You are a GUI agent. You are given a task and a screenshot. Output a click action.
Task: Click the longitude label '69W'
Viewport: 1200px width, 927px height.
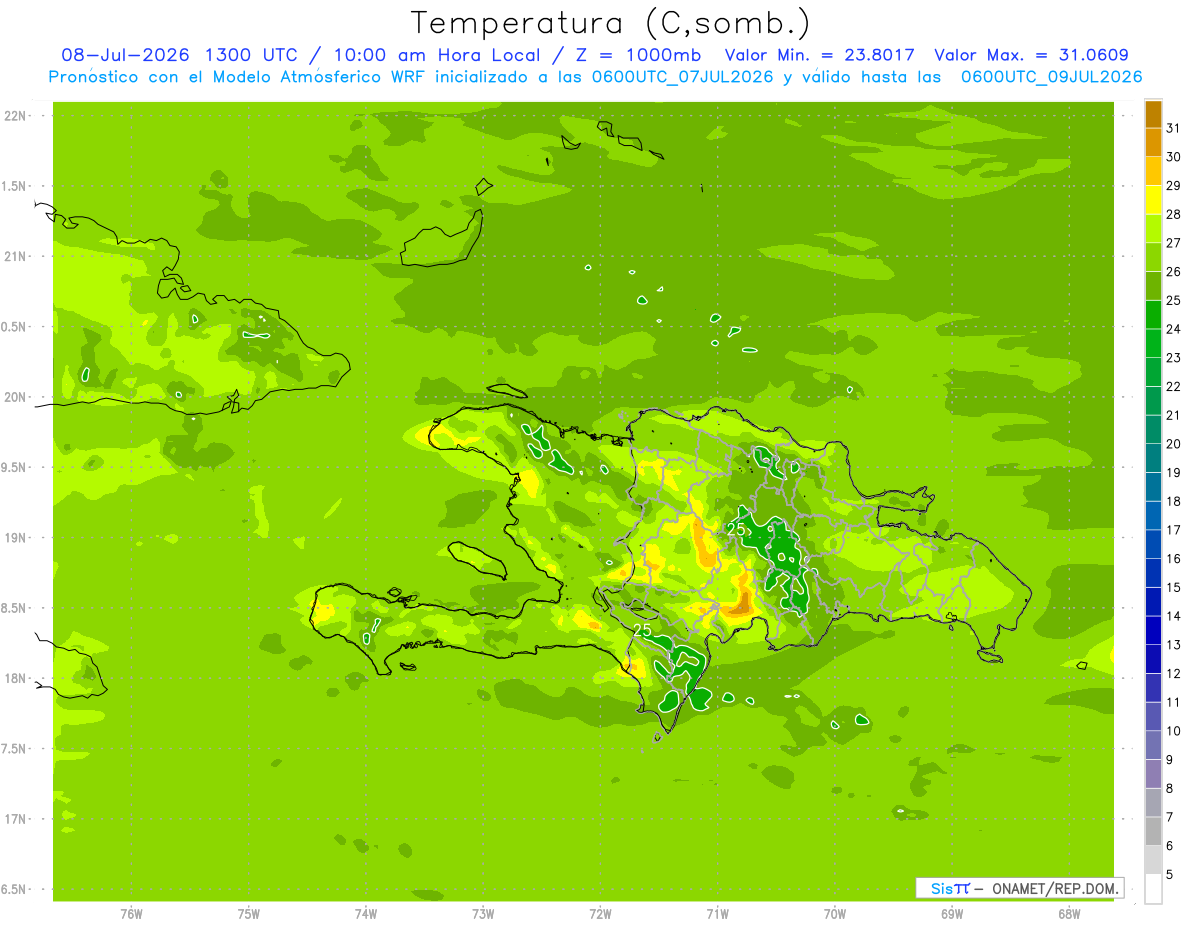coord(952,915)
